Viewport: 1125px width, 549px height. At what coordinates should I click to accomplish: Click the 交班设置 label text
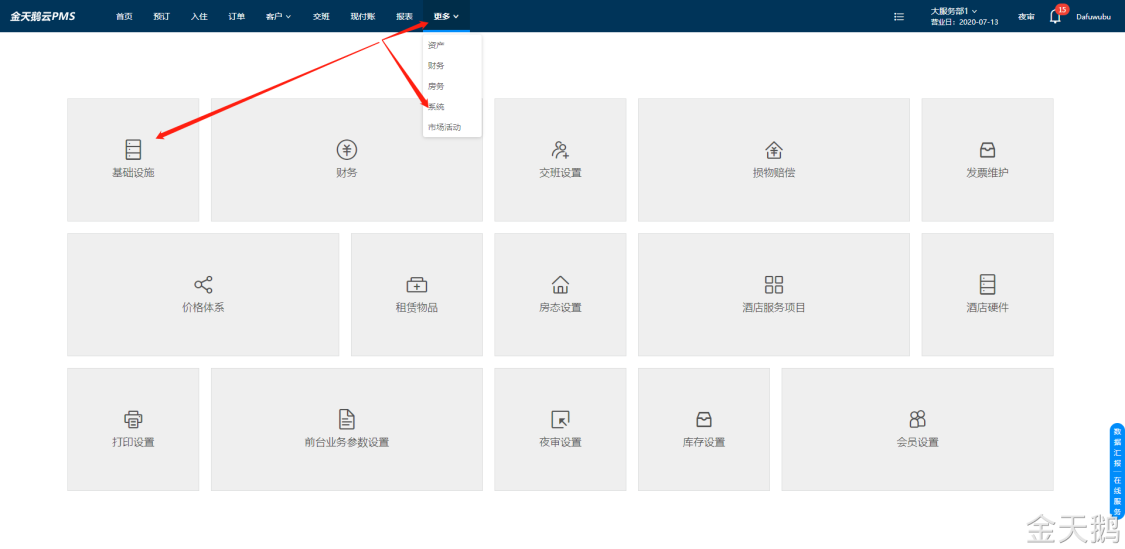pos(560,173)
